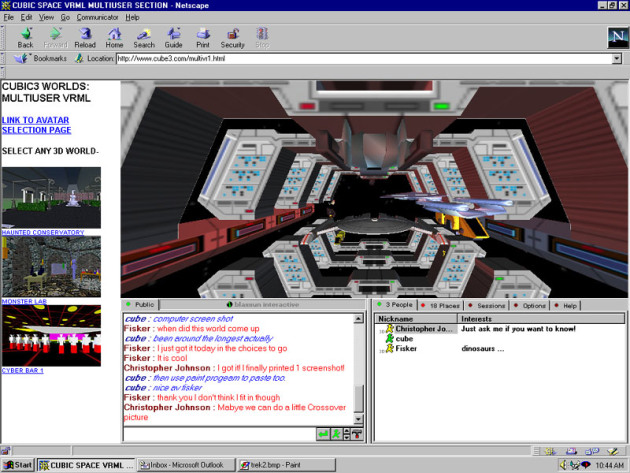The height and width of the screenshot is (473, 630).
Task: Go to the Home page
Action: (x=114, y=38)
